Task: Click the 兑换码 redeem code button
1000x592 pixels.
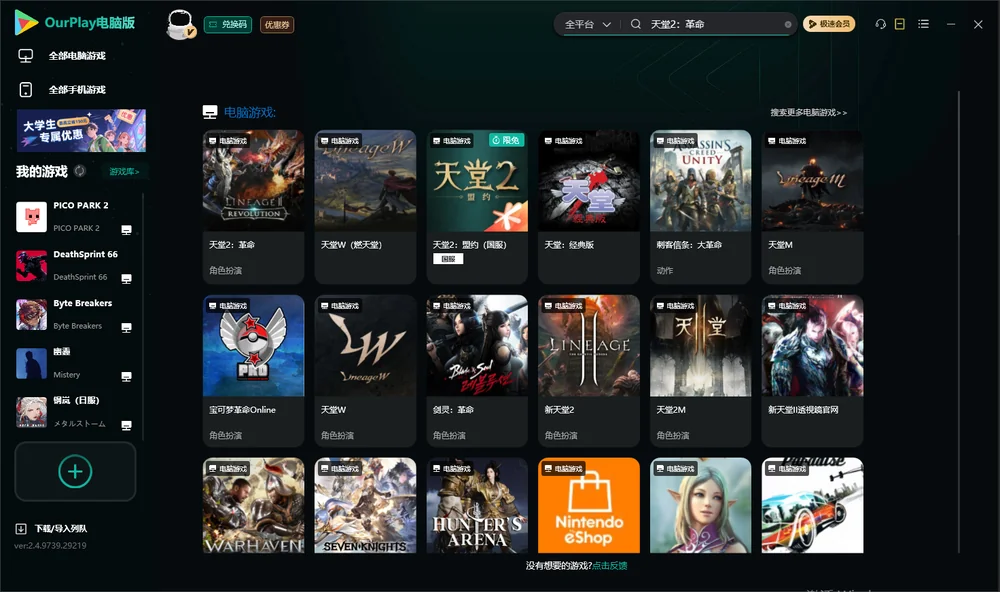Action: 228,25
